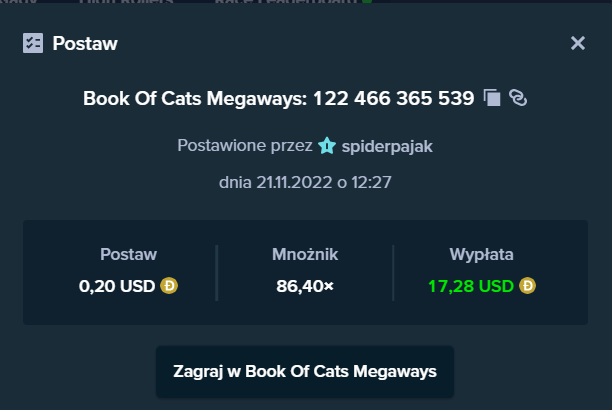Copy the bet ID to clipboard
Viewport: 612px width, 410px height.
(x=492, y=98)
